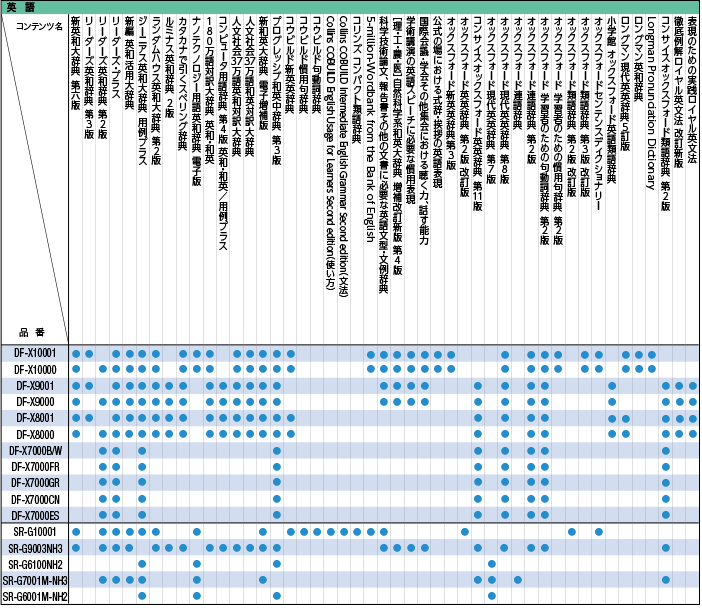Click column header リーダーズ英和辞典 第3版
Viewport: 702px width, 616px height.
[89, 78]
